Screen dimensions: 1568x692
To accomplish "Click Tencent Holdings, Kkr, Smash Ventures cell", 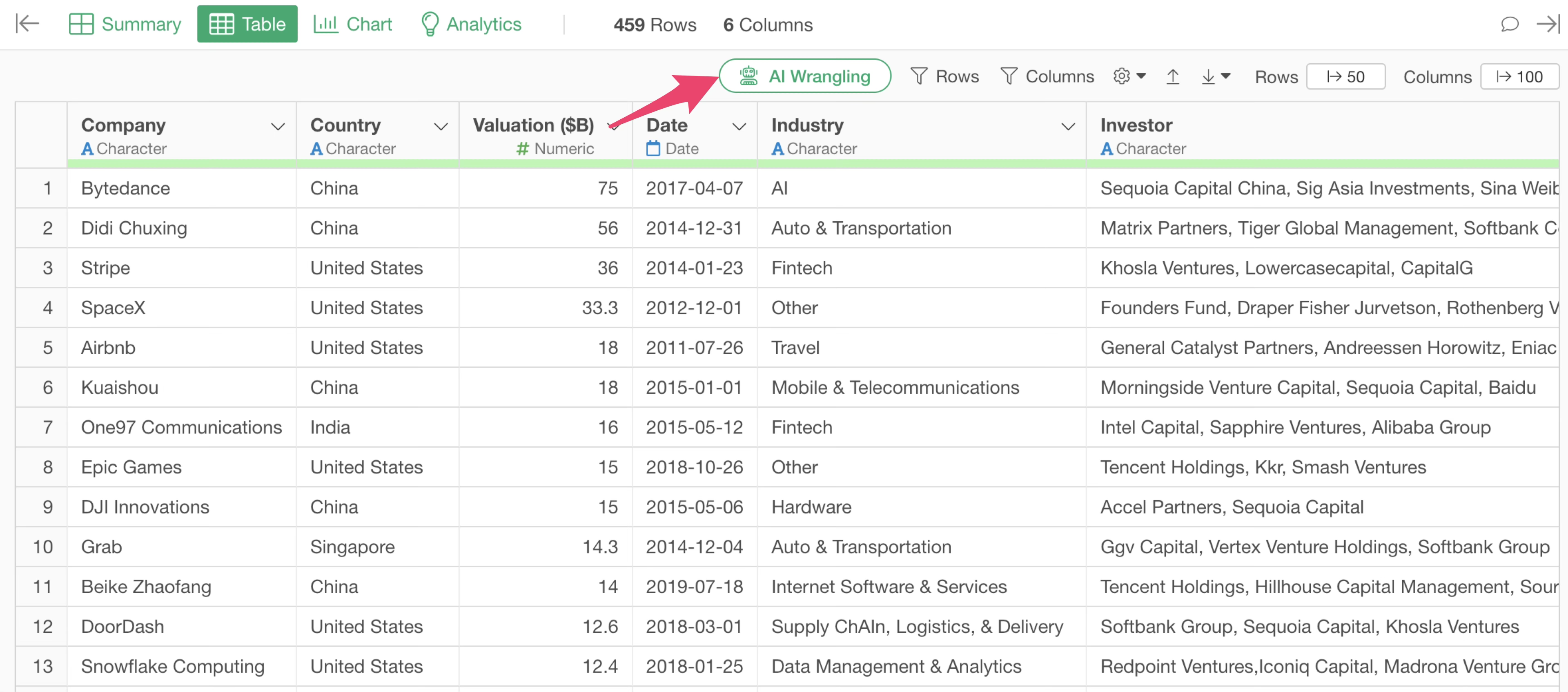I will pyautogui.click(x=1323, y=467).
